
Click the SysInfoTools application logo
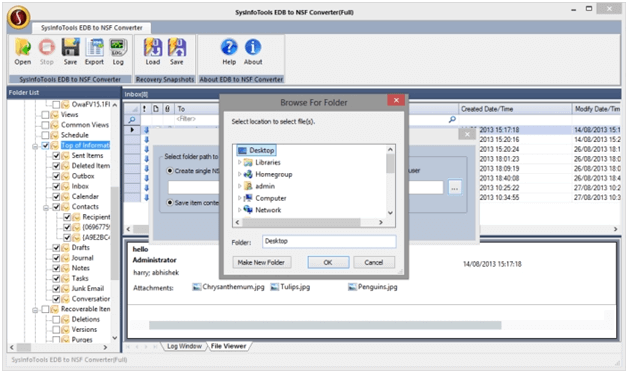click(18, 17)
